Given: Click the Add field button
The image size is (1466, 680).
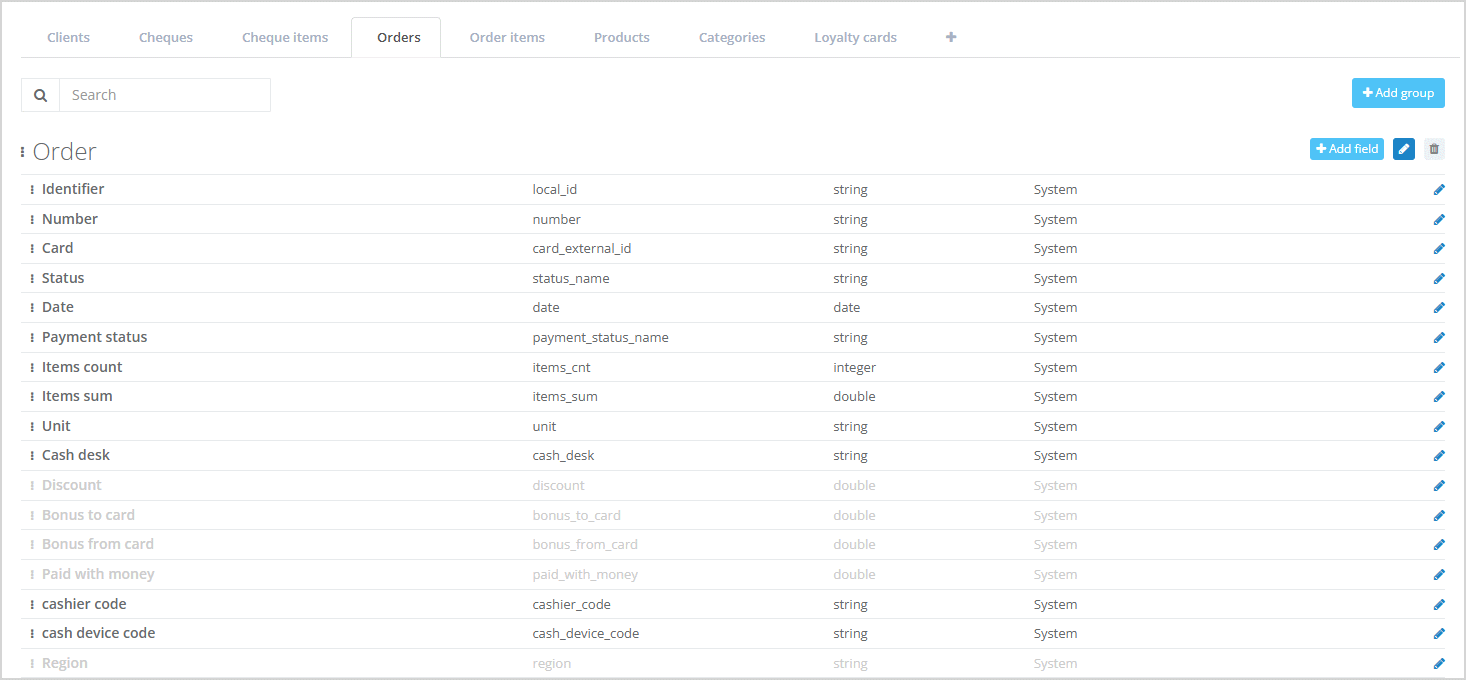Looking at the screenshot, I should [1346, 149].
